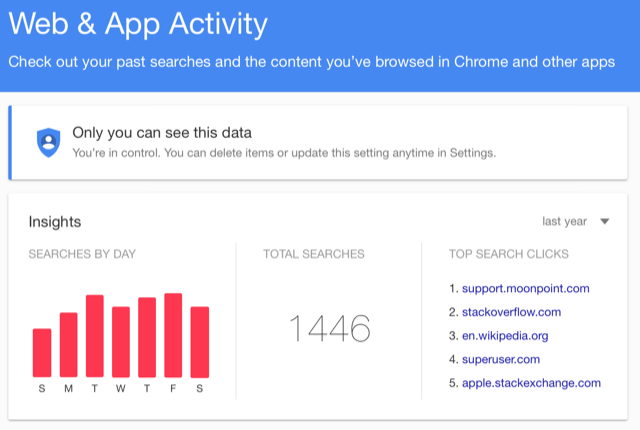Open stackoverflow.com link
The height and width of the screenshot is (430, 640).
511,312
